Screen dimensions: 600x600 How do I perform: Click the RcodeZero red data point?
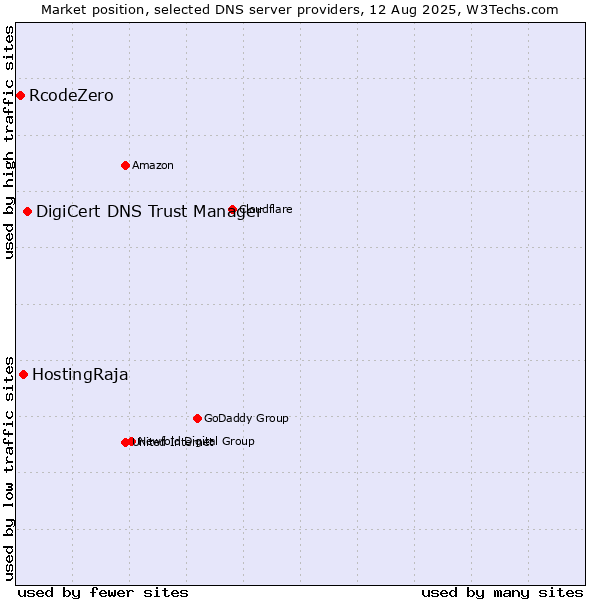pyautogui.click(x=21, y=96)
